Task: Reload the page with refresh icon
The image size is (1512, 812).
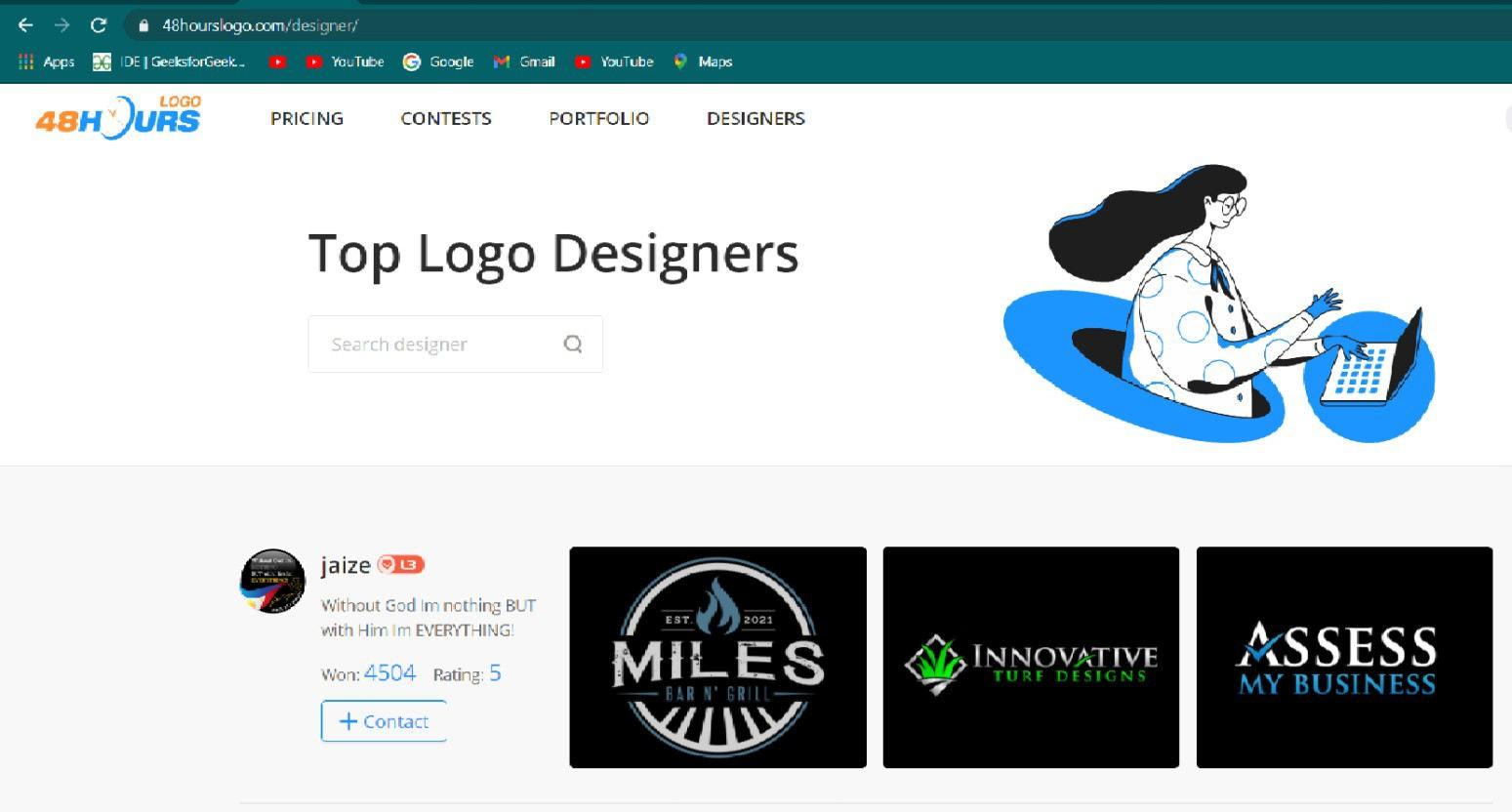Action: (x=98, y=25)
